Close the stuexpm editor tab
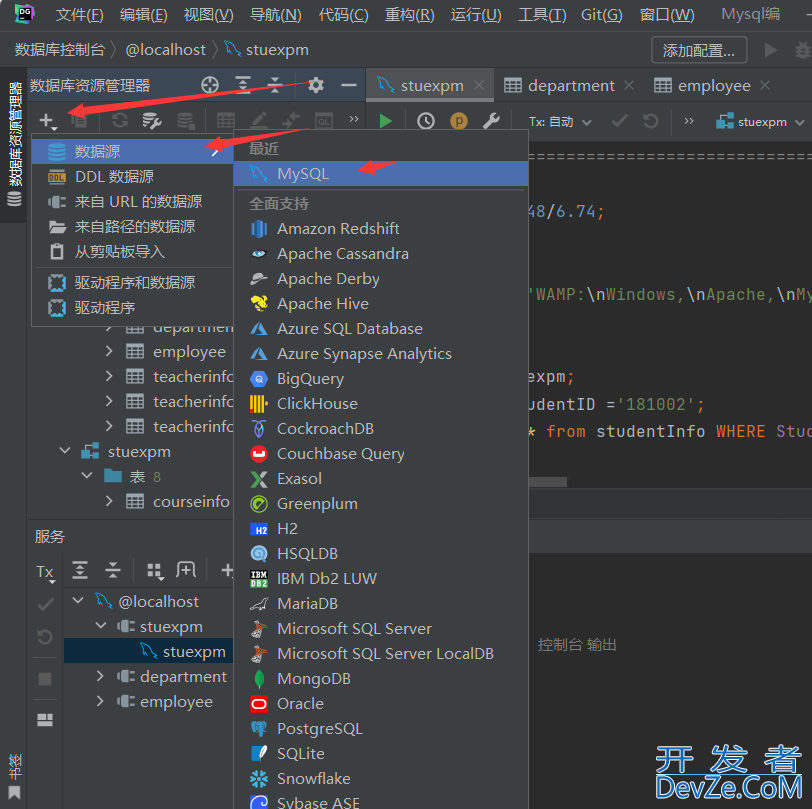This screenshot has height=809, width=812. [479, 85]
